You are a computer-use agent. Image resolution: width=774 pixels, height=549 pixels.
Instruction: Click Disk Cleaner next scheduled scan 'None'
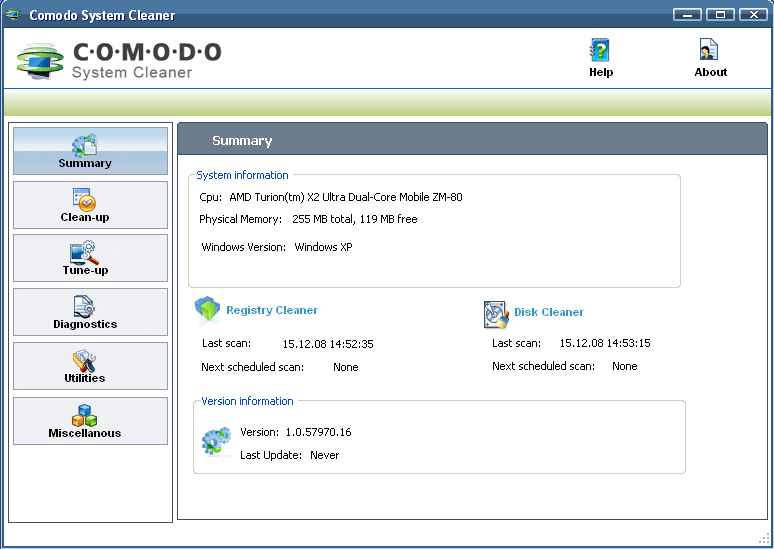pos(624,366)
